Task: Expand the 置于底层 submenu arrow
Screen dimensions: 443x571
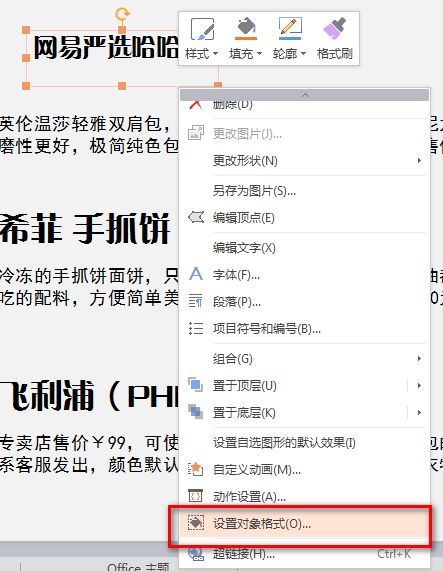Action: tap(419, 412)
